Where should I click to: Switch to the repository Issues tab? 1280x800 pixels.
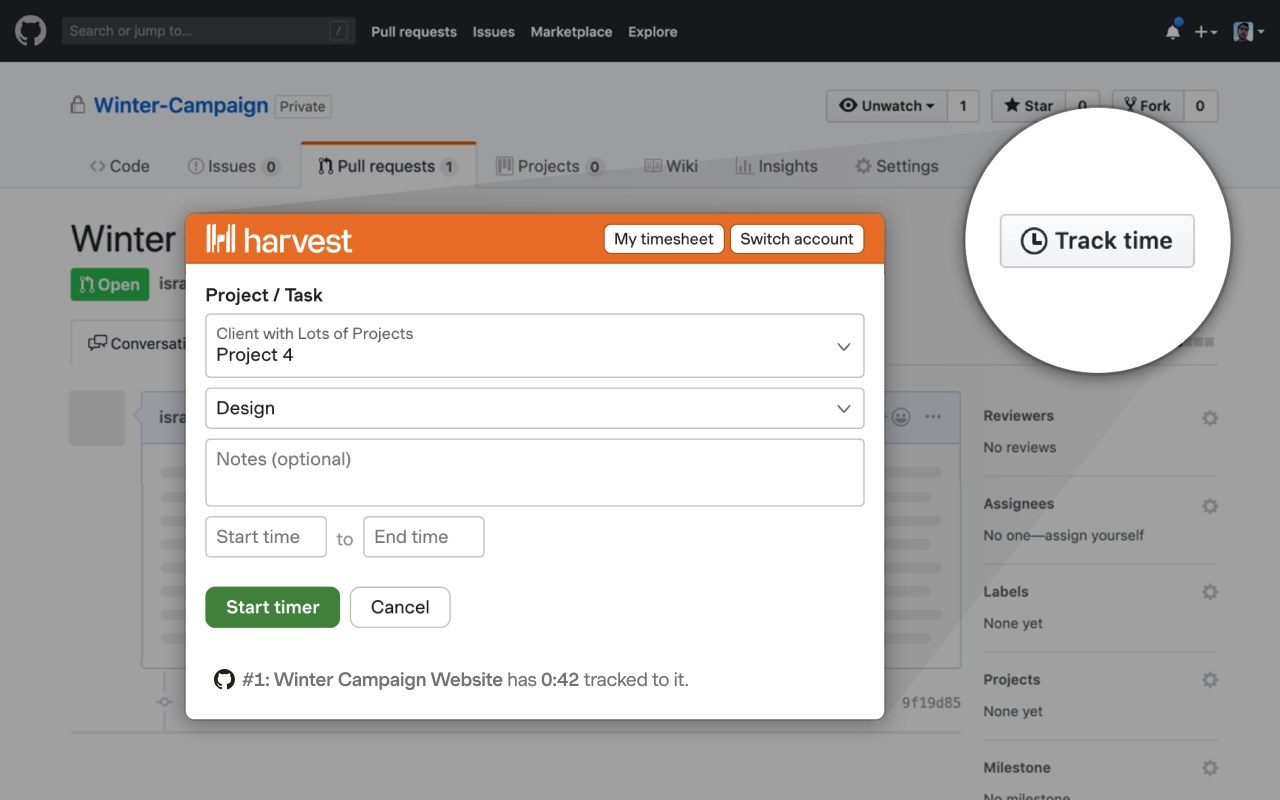coord(234,166)
